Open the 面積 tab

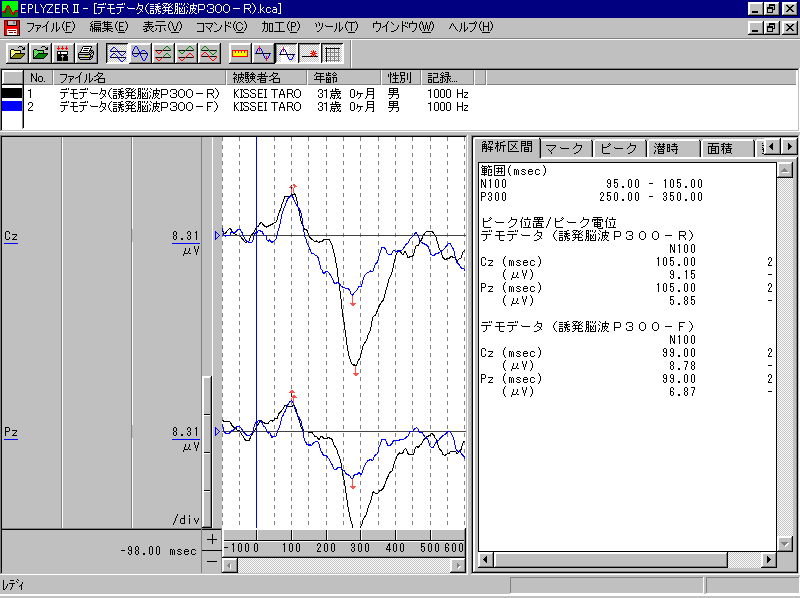click(720, 148)
